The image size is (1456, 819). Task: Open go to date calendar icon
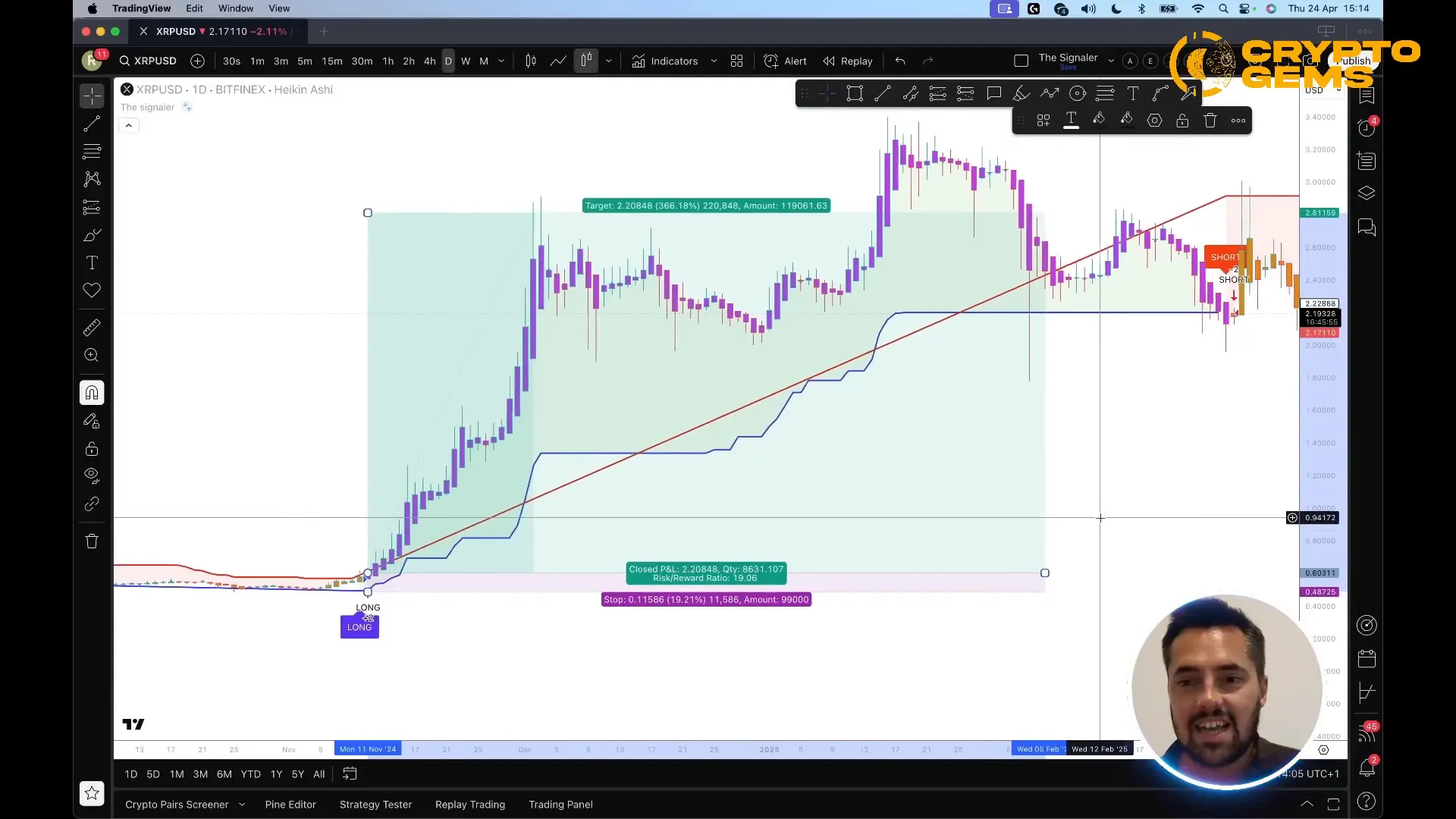(x=350, y=773)
